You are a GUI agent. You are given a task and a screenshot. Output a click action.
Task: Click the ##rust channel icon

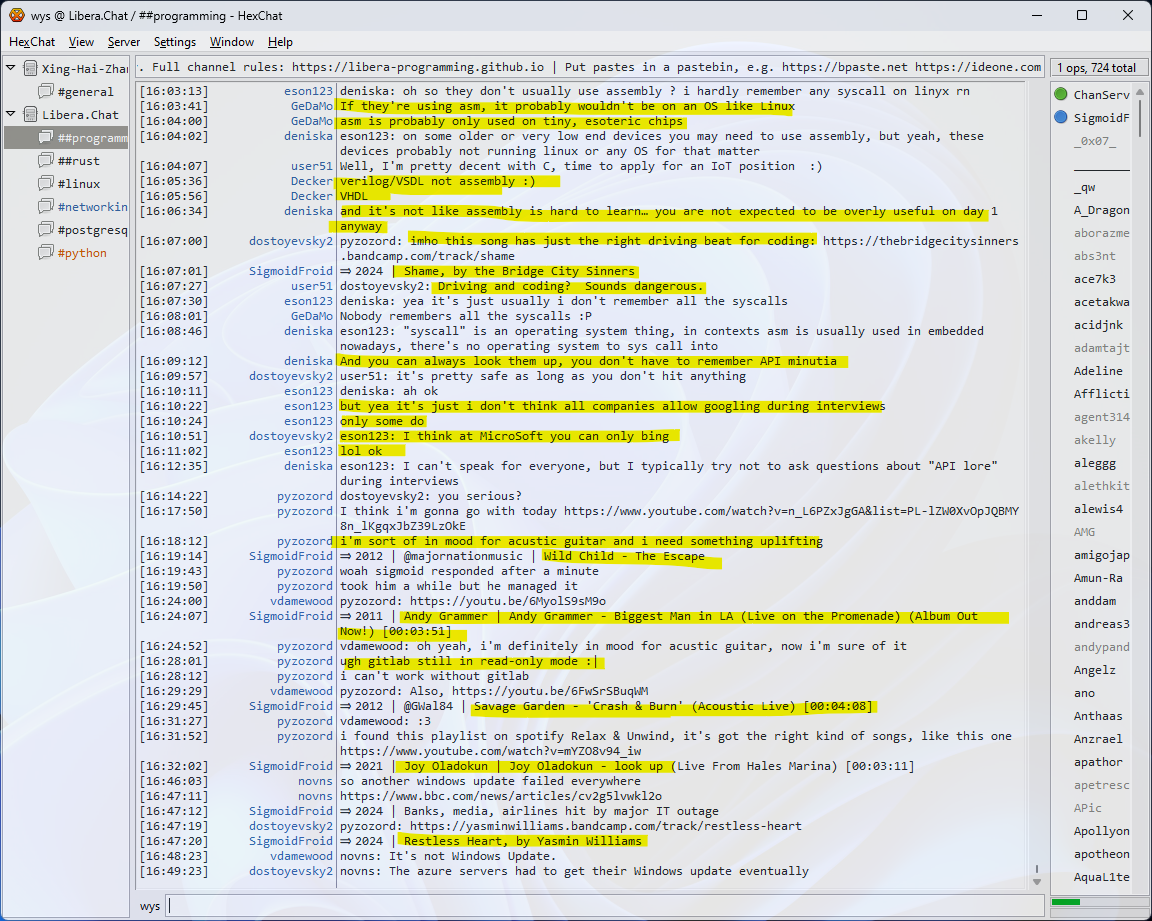46,161
